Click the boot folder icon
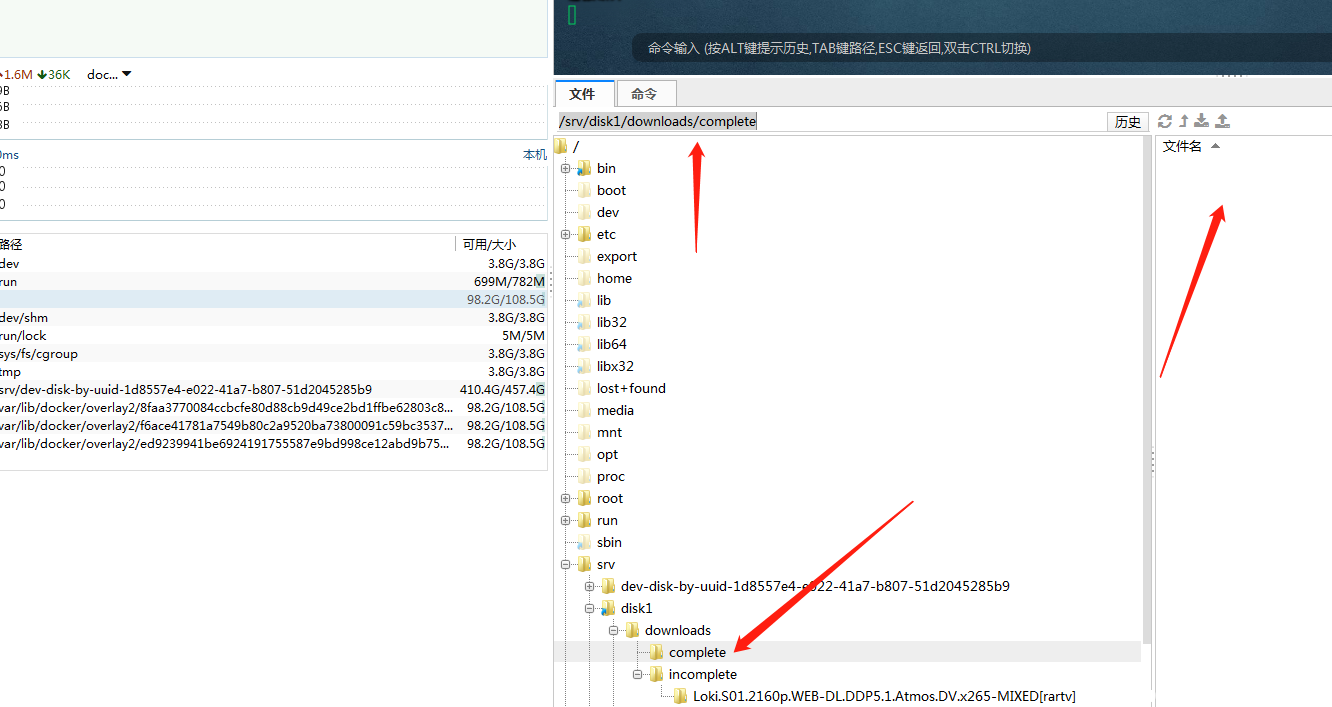Screen dimensions: 1332x707 tap(584, 190)
